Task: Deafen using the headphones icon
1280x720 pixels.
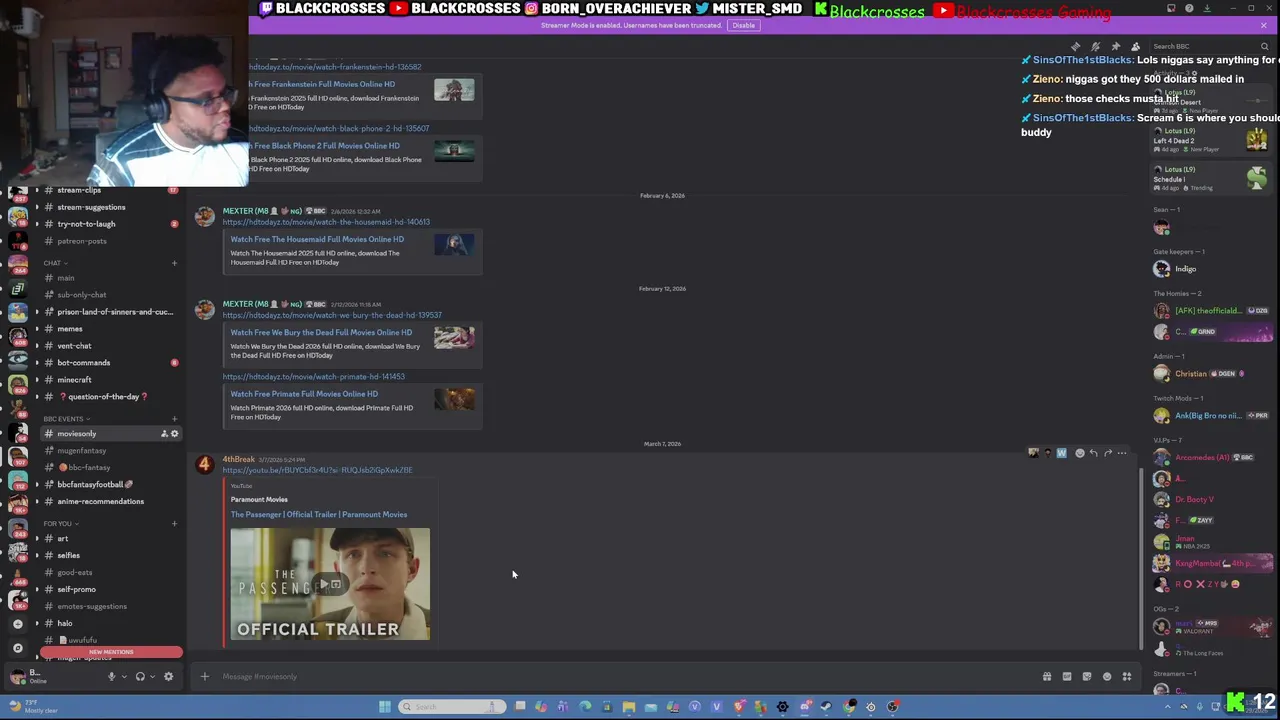Action: (140, 677)
